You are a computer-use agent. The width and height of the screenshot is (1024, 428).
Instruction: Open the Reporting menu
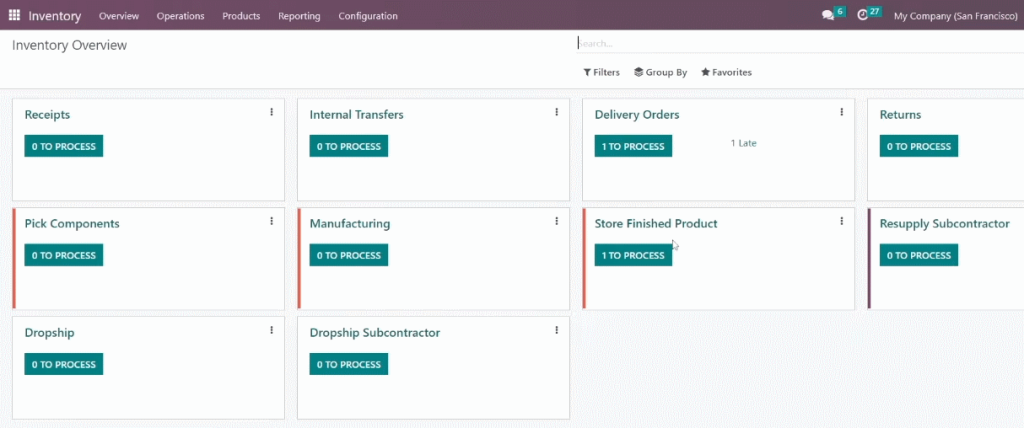[299, 16]
